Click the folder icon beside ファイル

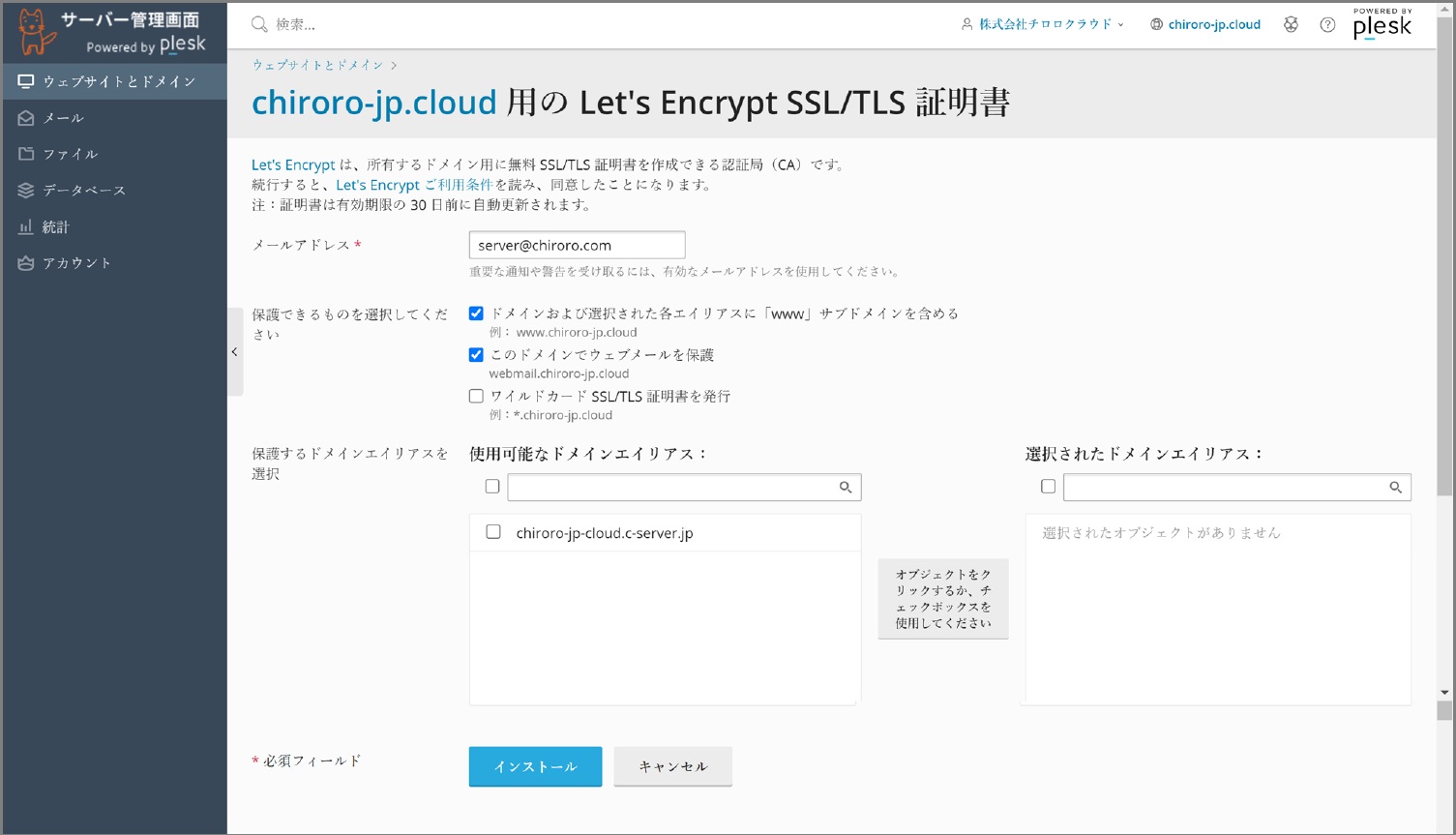tap(26, 154)
